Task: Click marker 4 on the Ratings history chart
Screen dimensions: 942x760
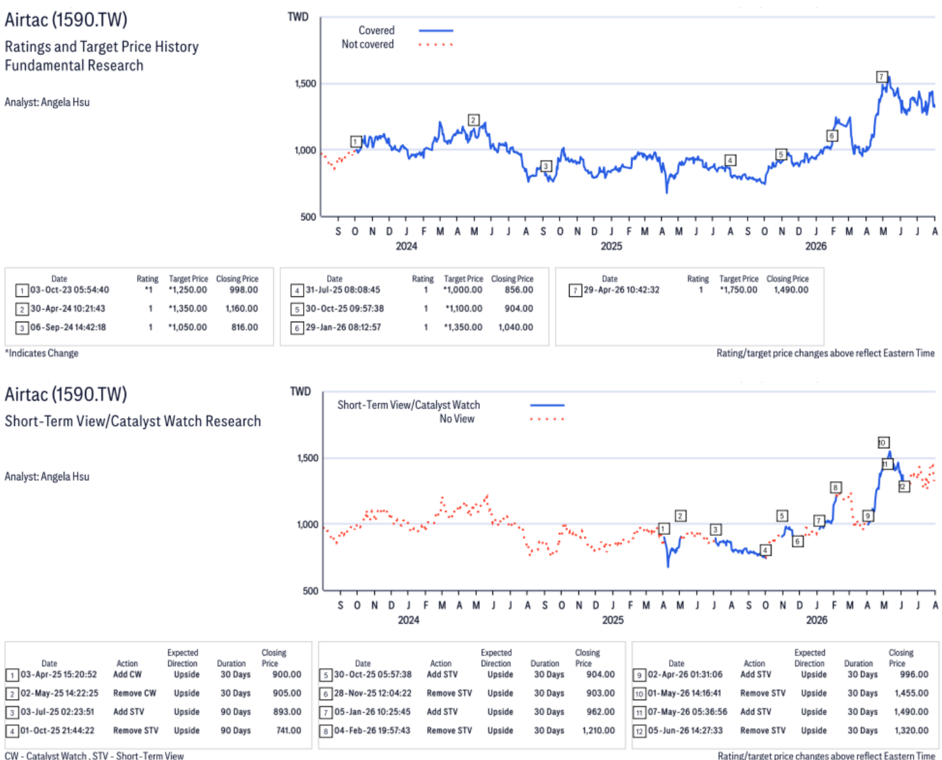Action: point(730,160)
